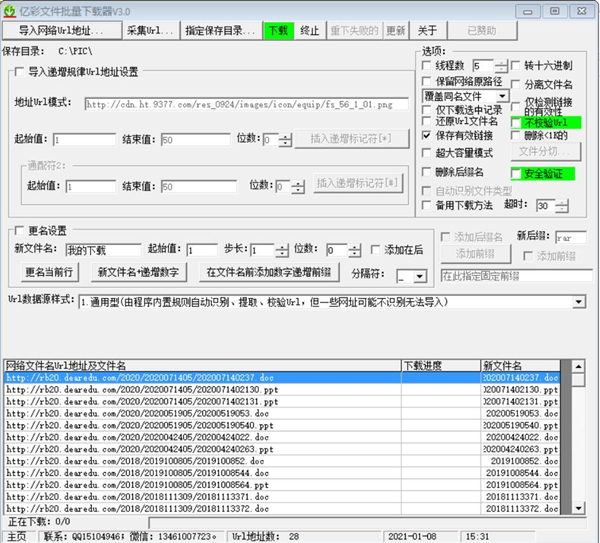Image resolution: width=600 pixels, height=543 pixels.
Task: Uncheck the 保存有效链接 checkbox
Action: tap(427, 135)
